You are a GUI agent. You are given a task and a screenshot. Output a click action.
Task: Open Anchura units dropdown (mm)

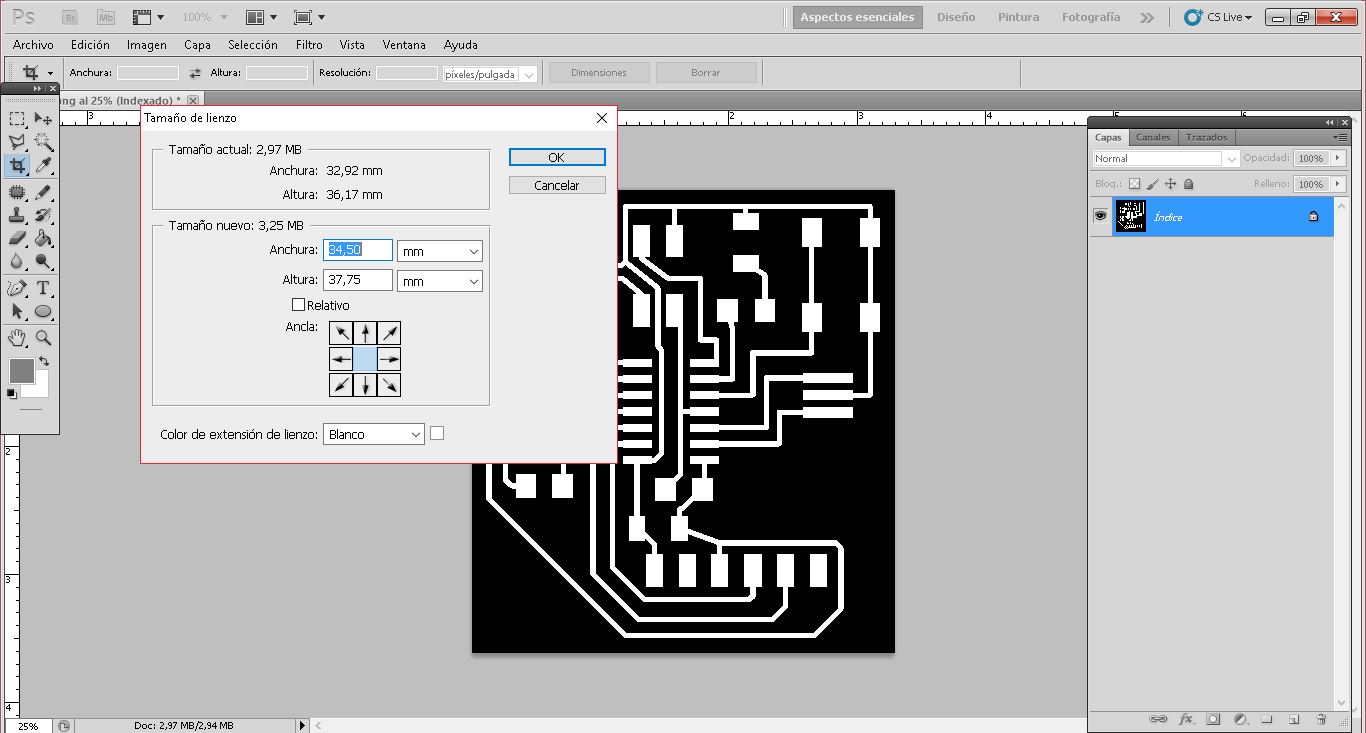coord(440,251)
